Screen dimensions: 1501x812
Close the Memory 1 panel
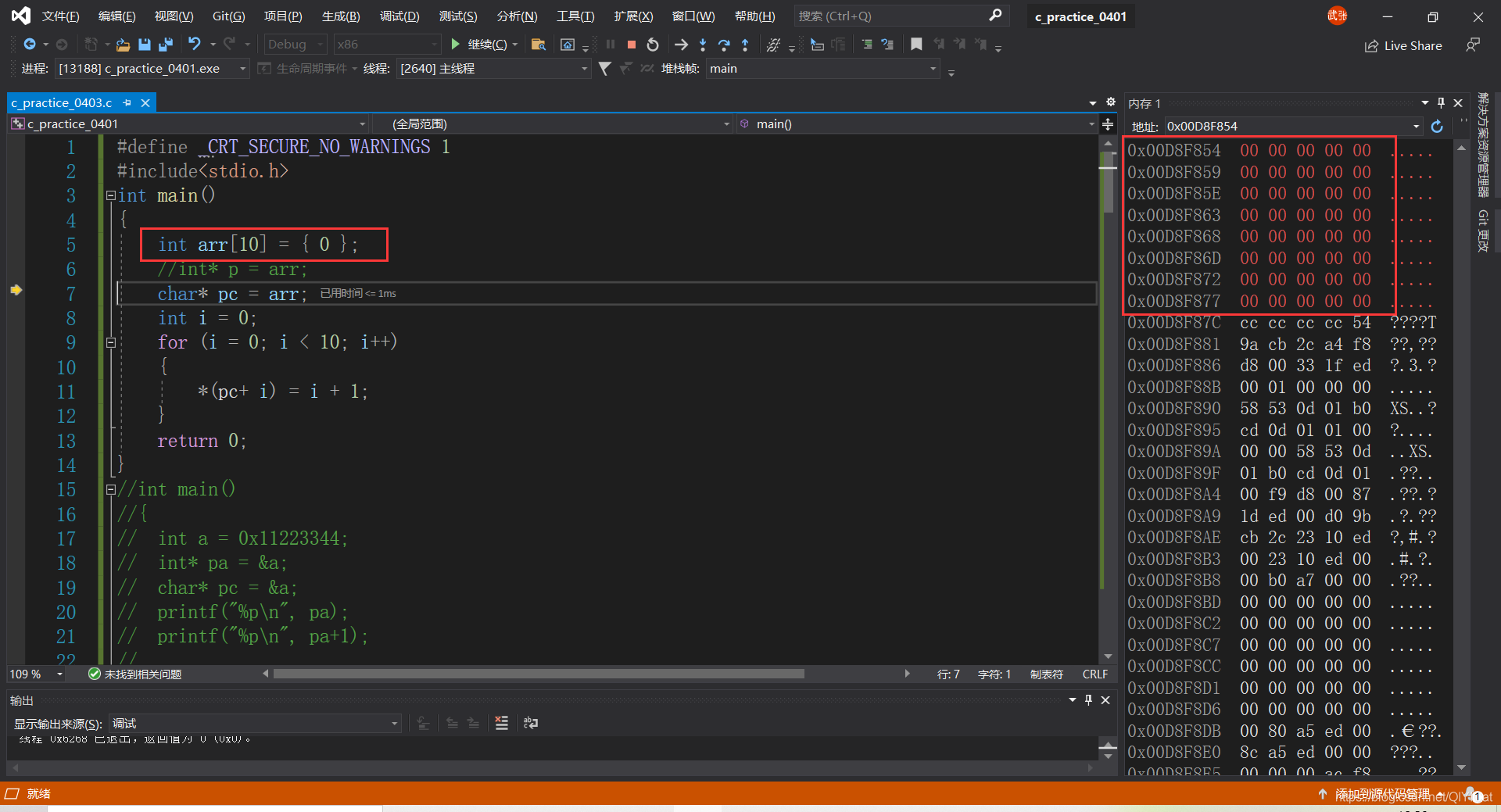click(1458, 103)
